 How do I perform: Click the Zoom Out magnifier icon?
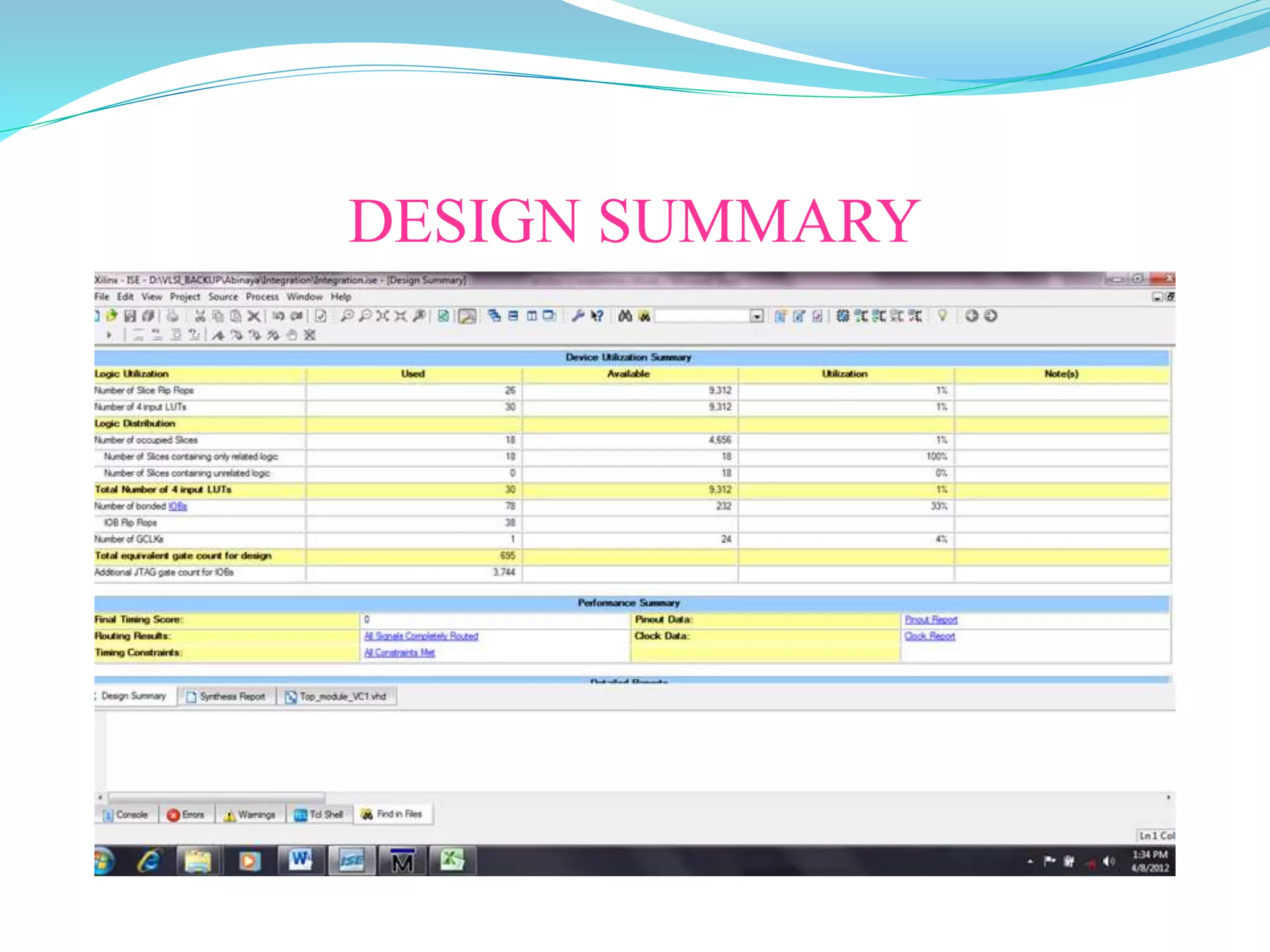coord(365,316)
